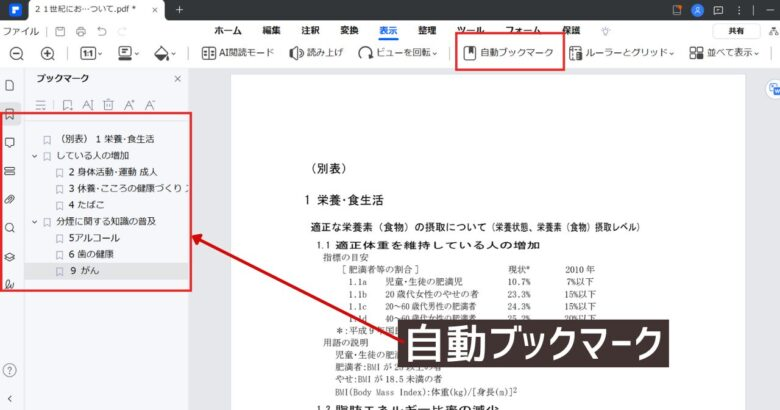The height and width of the screenshot is (410, 780).
Task: Open ビューを回転 rotate view dropdown
Action: pyautogui.click(x=397, y=52)
